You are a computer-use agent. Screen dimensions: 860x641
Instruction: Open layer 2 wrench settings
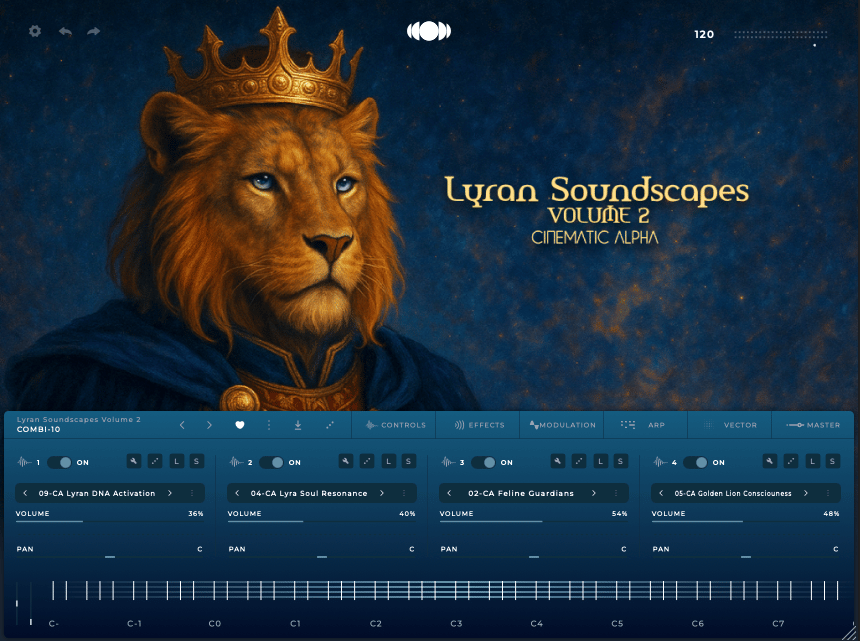click(x=346, y=461)
